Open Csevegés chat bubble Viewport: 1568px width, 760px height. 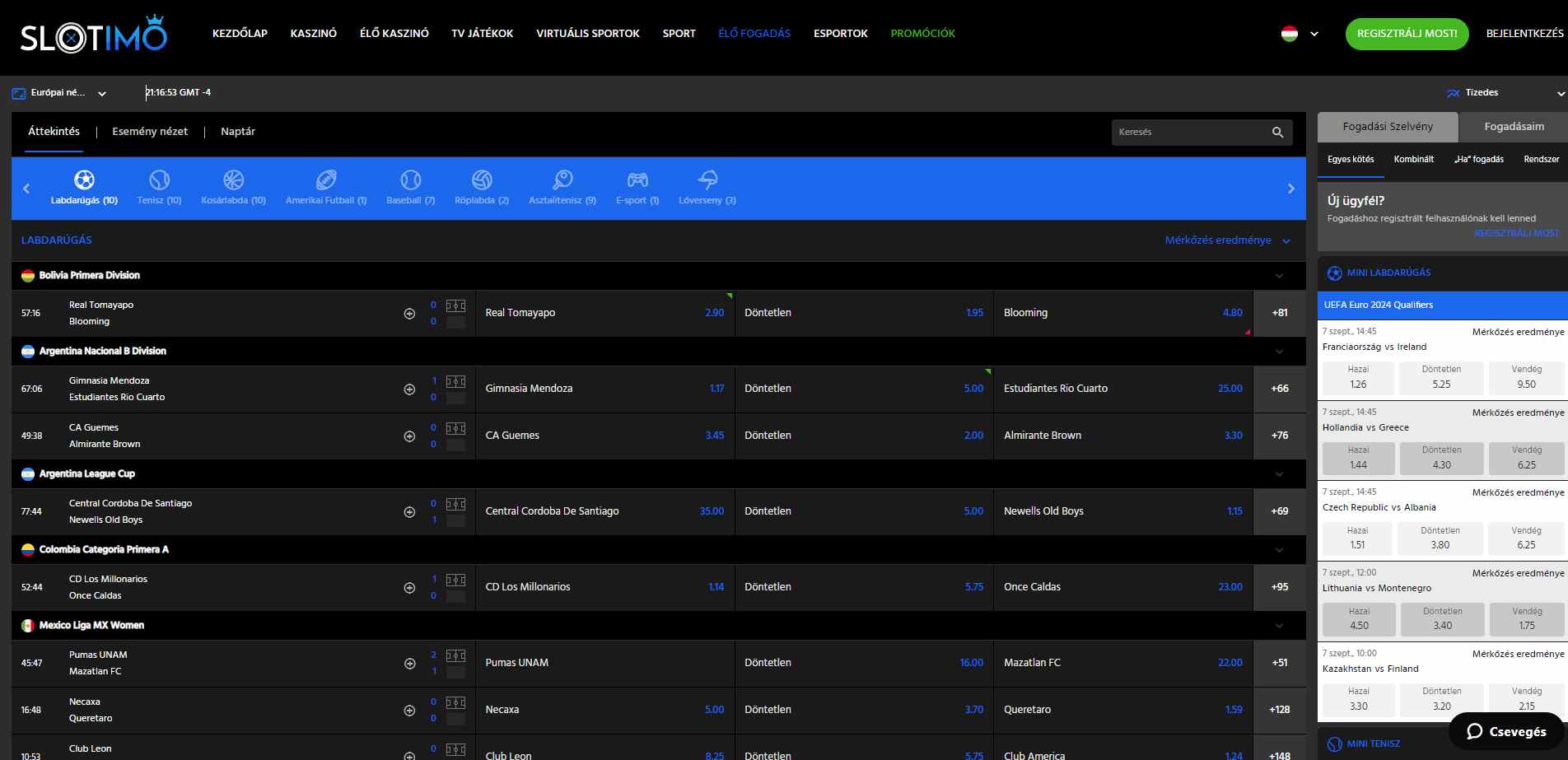(1506, 731)
